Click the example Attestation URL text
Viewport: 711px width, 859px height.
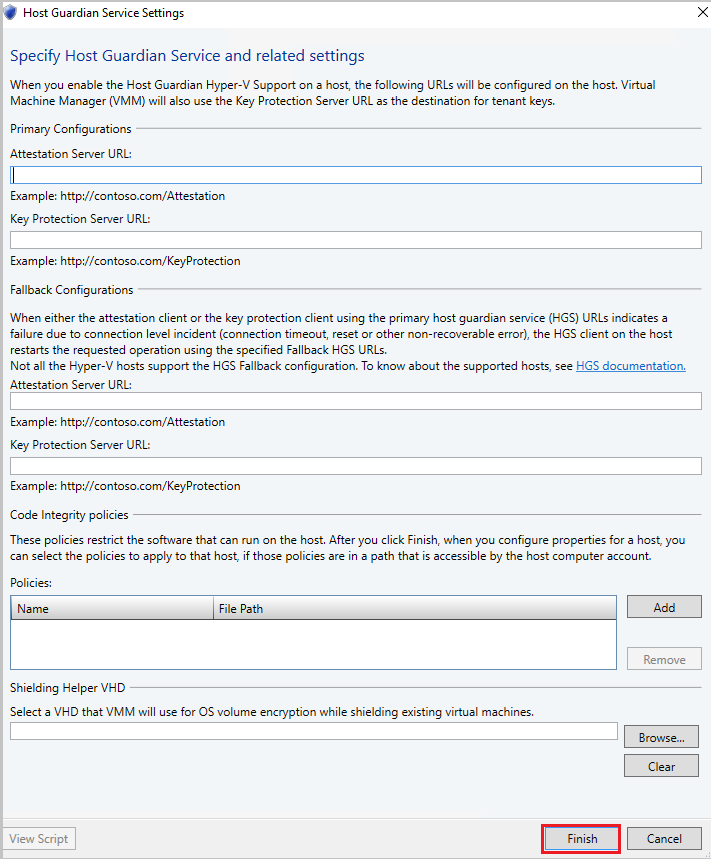(115, 196)
